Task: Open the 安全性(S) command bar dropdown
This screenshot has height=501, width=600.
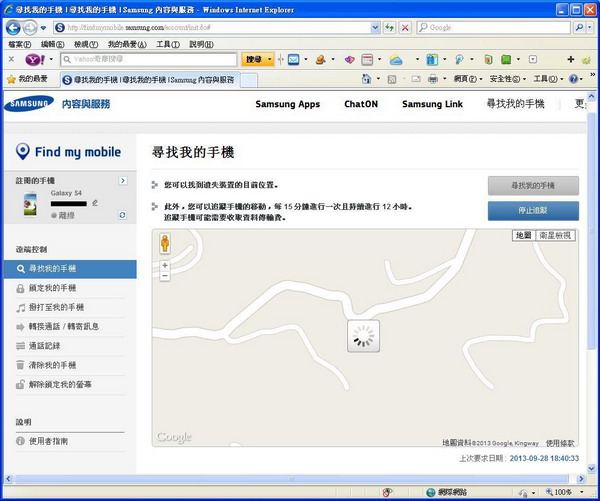Action: (x=508, y=79)
